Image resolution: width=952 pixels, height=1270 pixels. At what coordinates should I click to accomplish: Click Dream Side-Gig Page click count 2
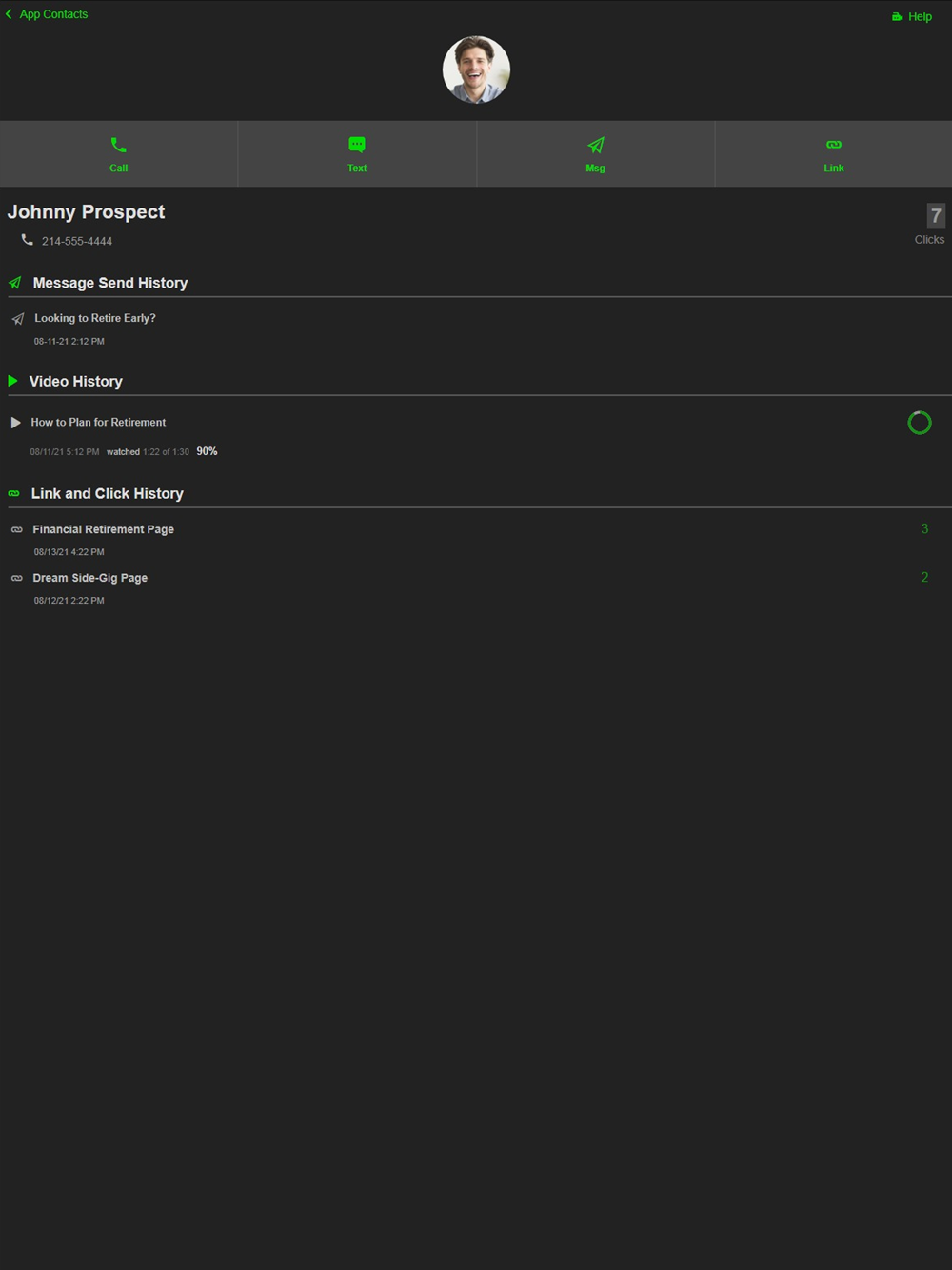coord(924,577)
